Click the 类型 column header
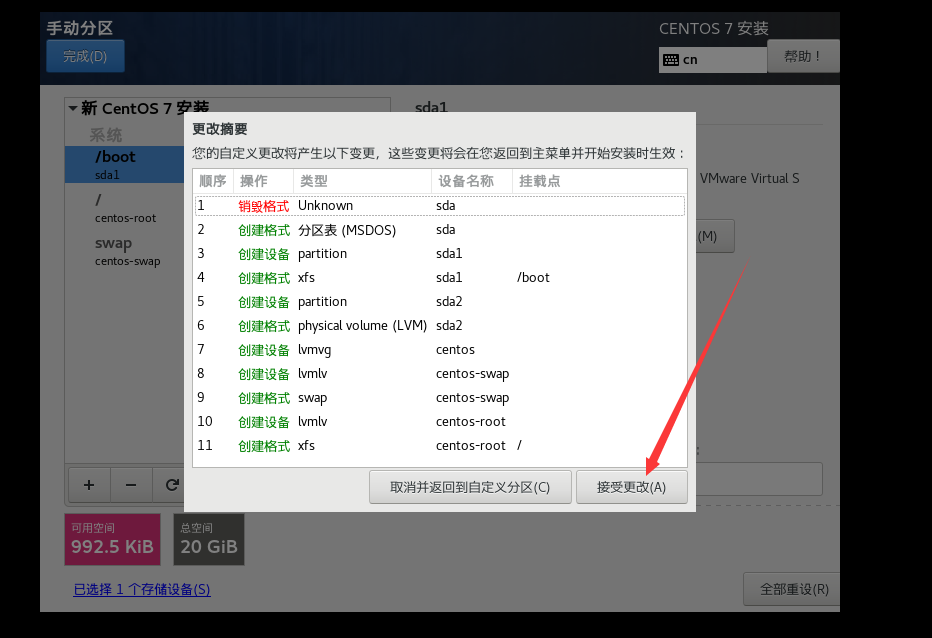Viewport: 932px width, 638px height. pos(362,181)
